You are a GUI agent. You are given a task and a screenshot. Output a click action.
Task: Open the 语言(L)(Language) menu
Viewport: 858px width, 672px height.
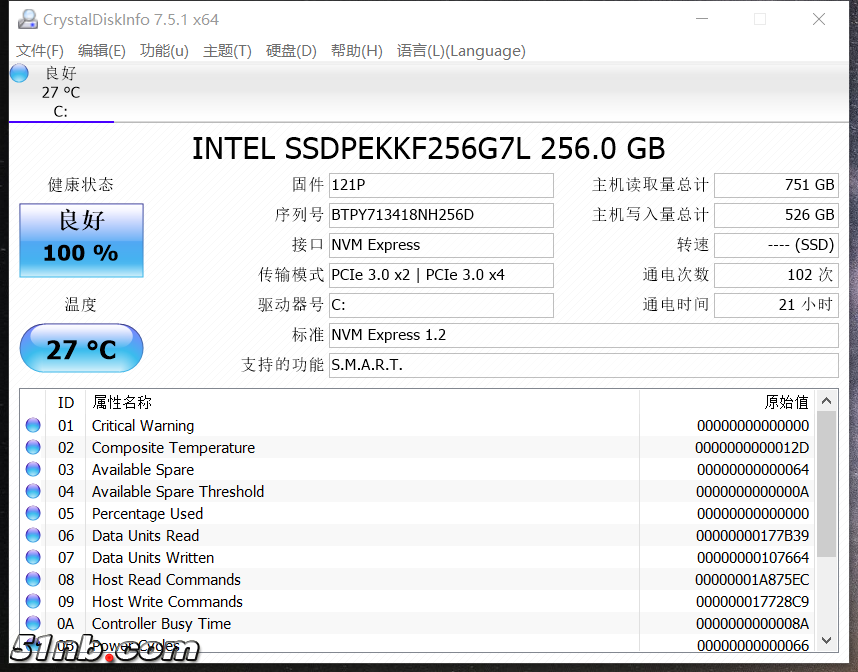[460, 51]
